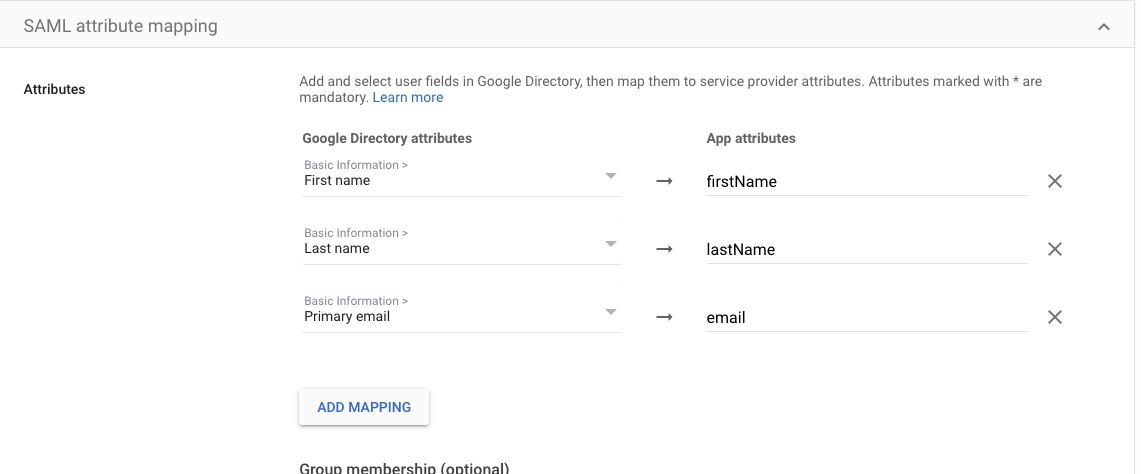1141x474 pixels.
Task: Remove the email attribute mapping
Action: click(x=1054, y=317)
